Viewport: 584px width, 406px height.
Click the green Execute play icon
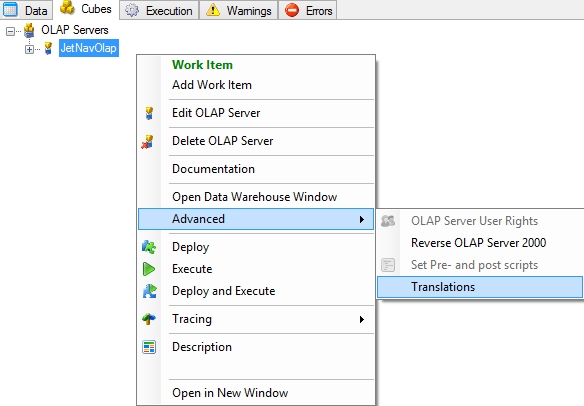(x=149, y=269)
